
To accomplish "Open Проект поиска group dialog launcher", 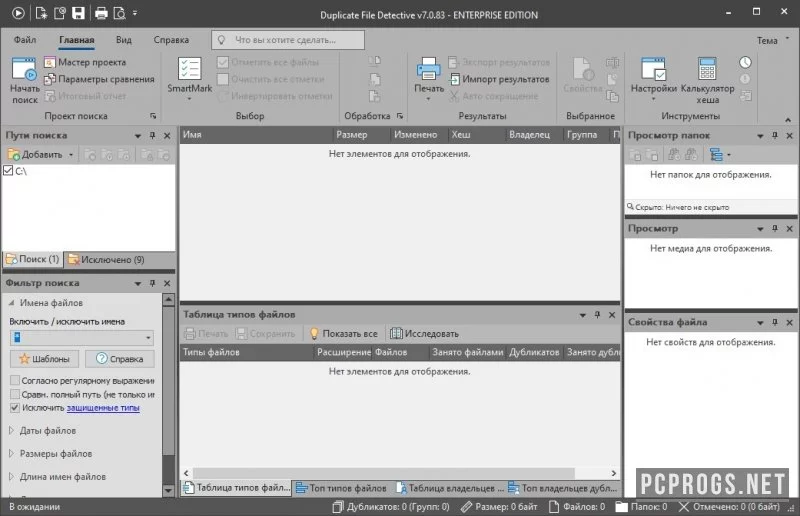I will click(153, 116).
